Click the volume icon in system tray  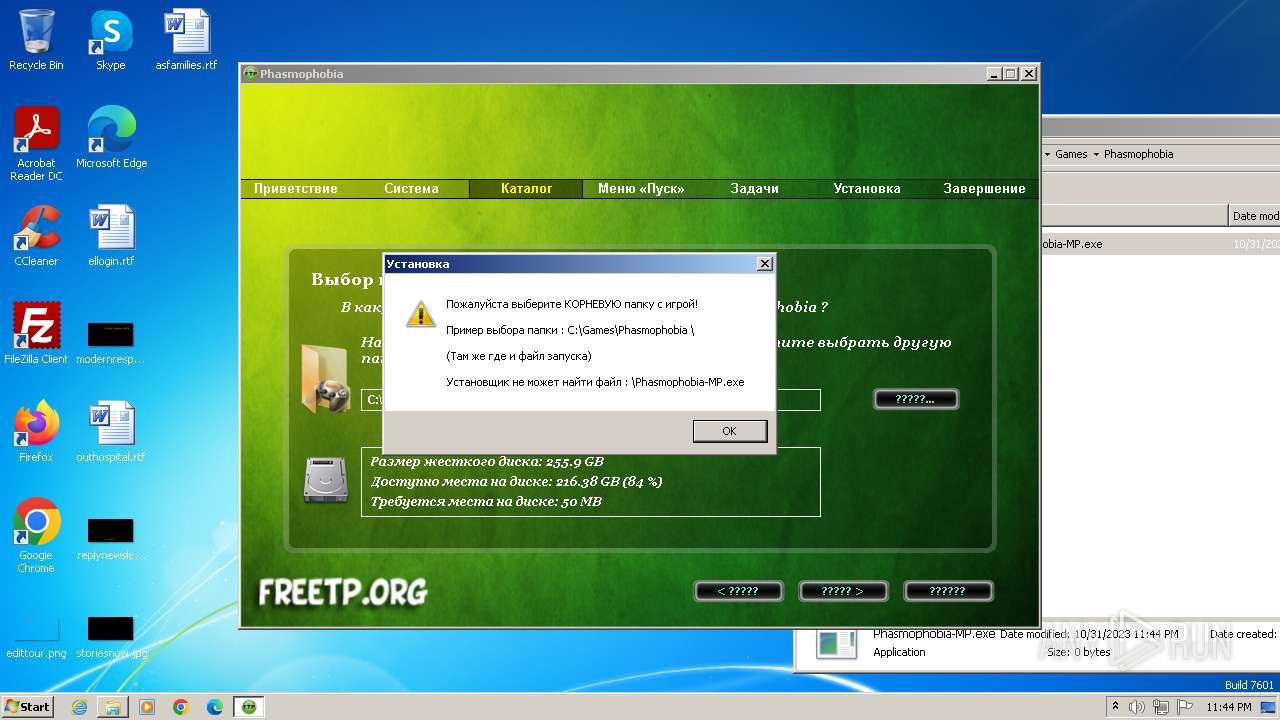click(1137, 707)
